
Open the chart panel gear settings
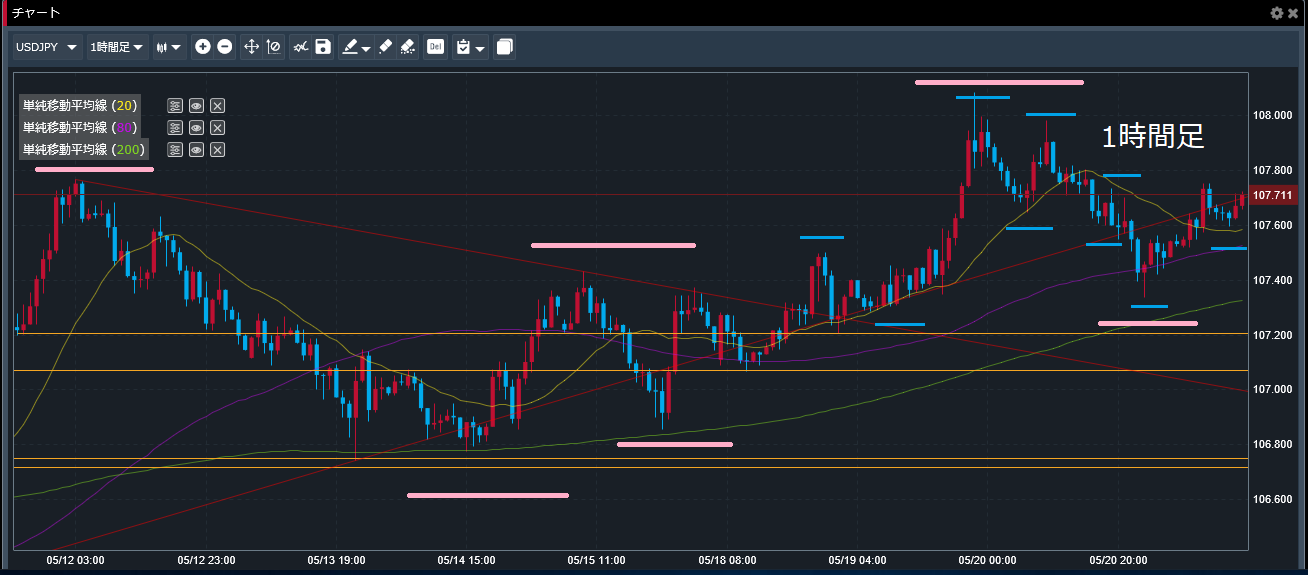pyautogui.click(x=1276, y=13)
